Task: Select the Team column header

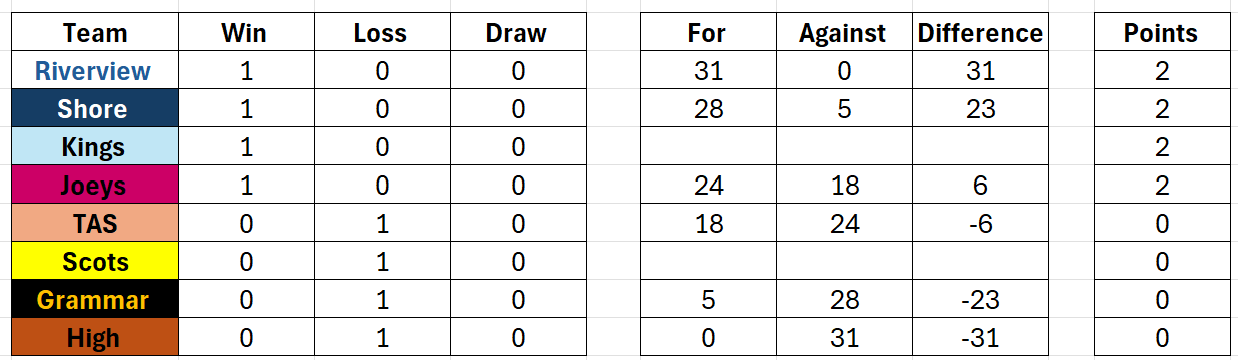Action: point(95,33)
